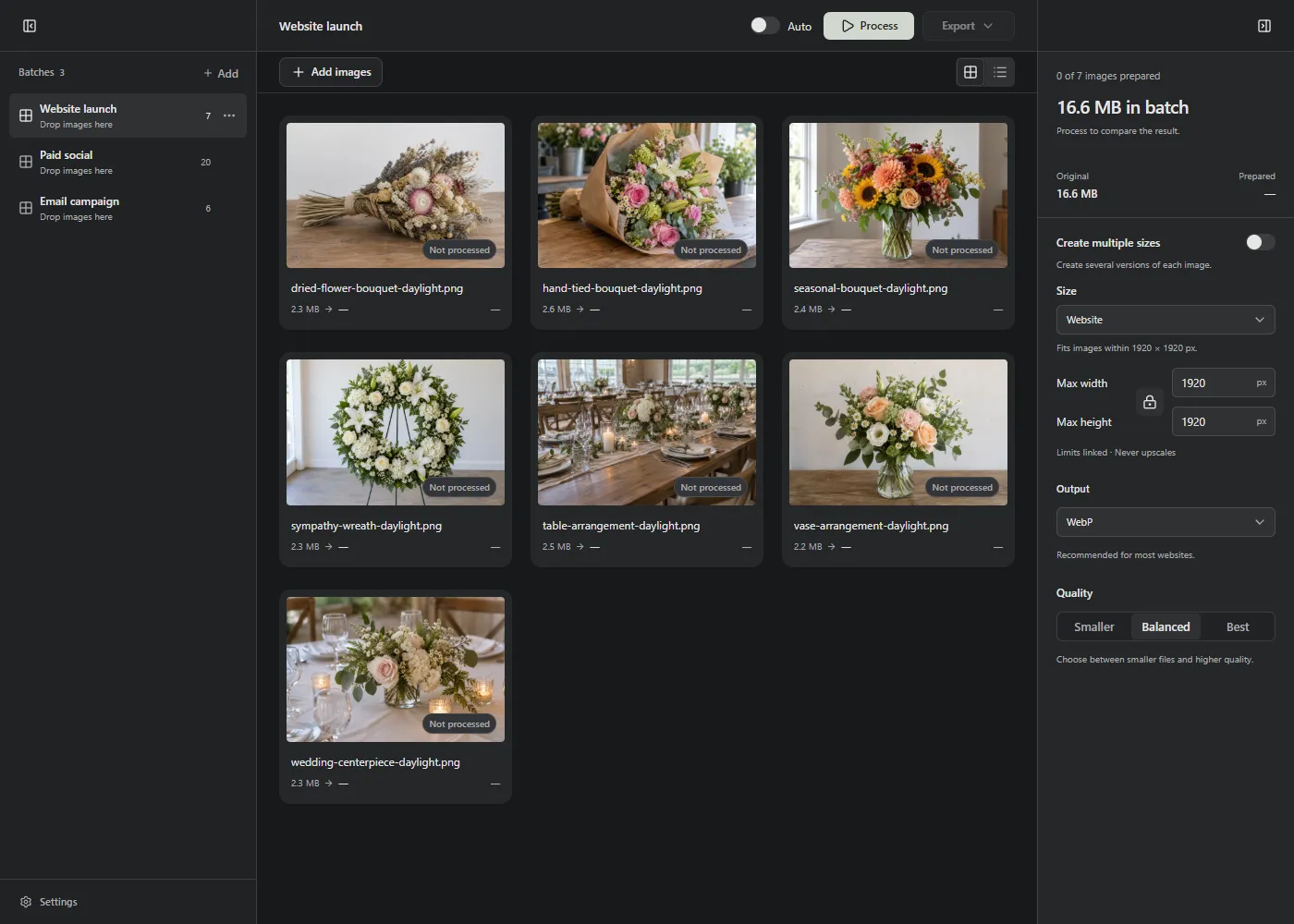
Task: Click the Email campaign batch grid icon
Action: (x=26, y=208)
